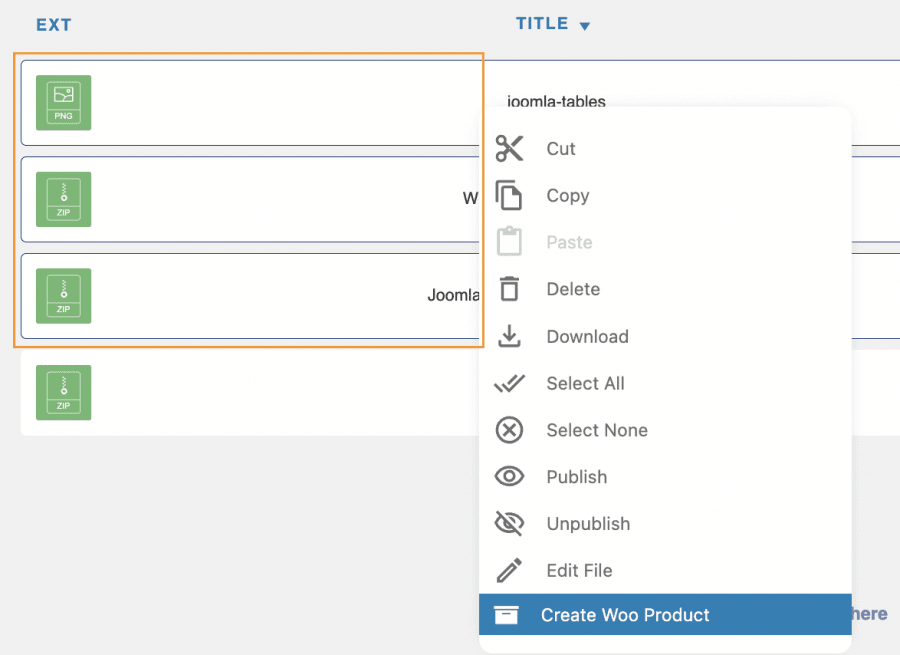
Task: Click the unselected fourth ZIP file icon
Action: point(63,392)
